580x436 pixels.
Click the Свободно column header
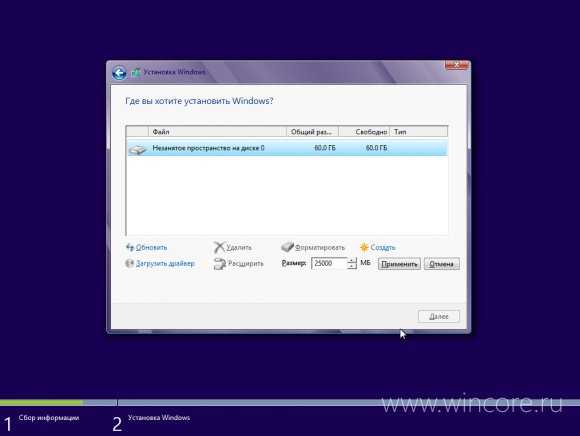coord(364,132)
